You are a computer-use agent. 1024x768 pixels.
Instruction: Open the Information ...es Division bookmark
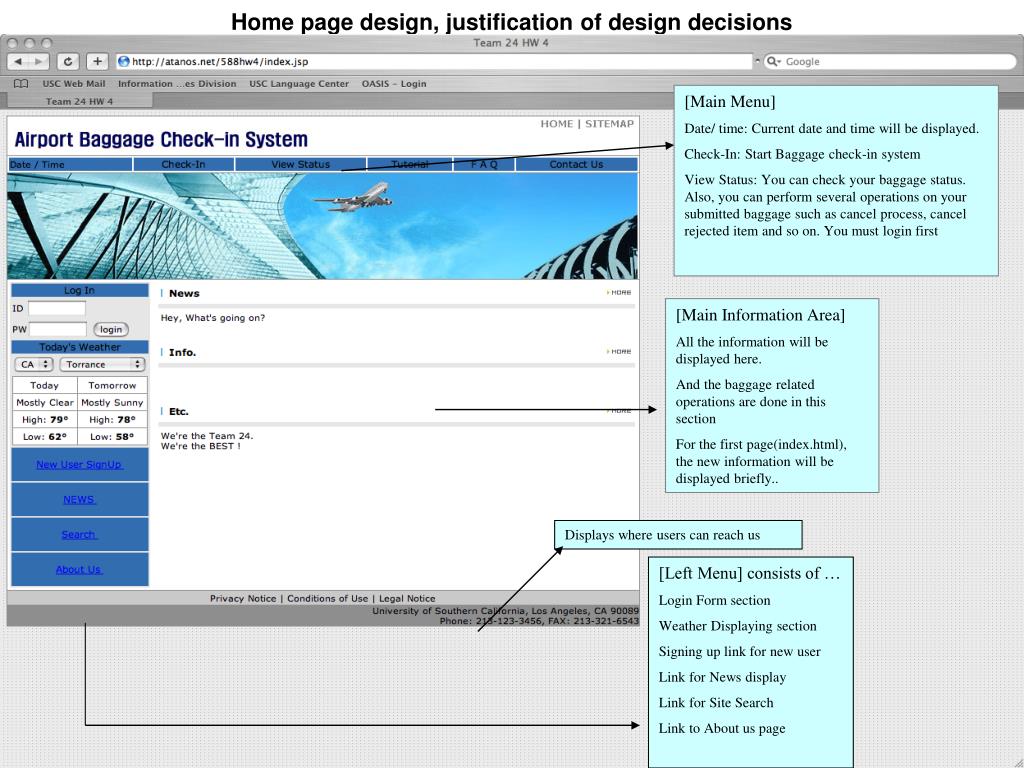pos(177,84)
